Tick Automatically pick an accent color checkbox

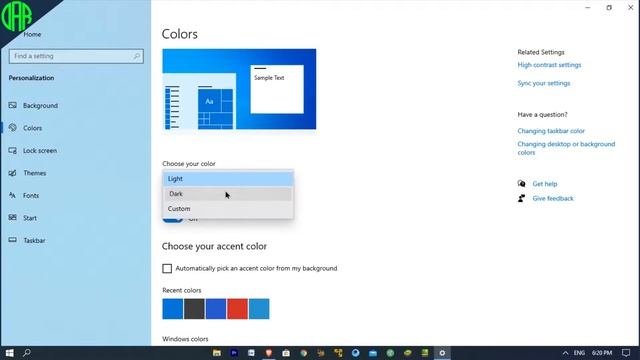[167, 268]
